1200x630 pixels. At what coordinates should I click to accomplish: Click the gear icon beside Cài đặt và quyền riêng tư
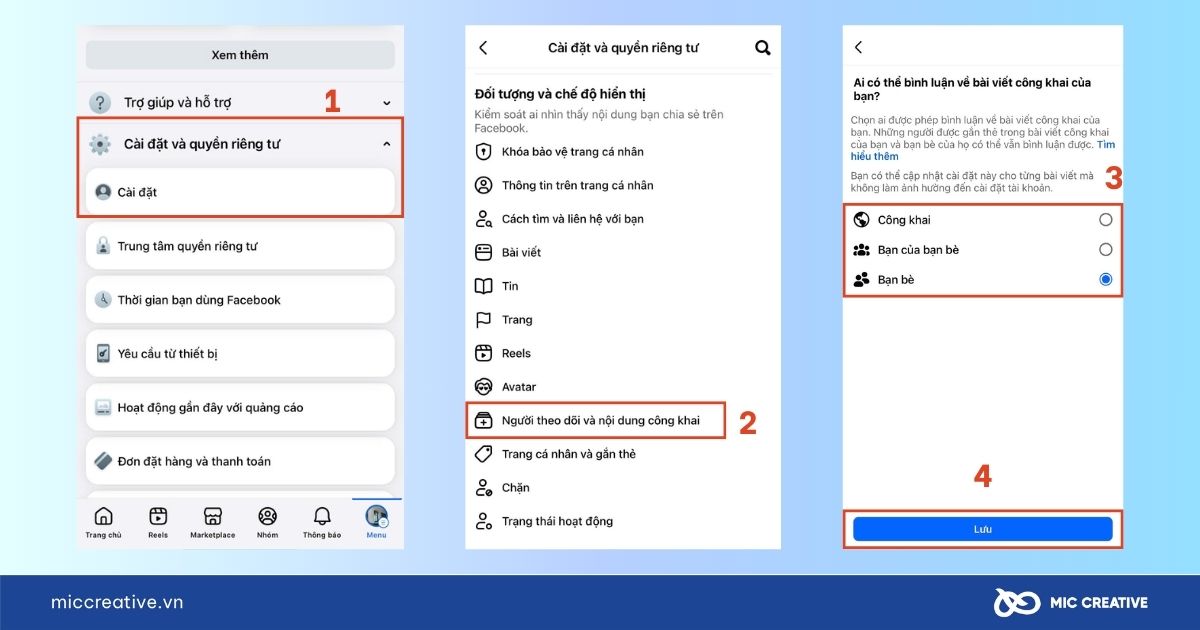click(100, 145)
